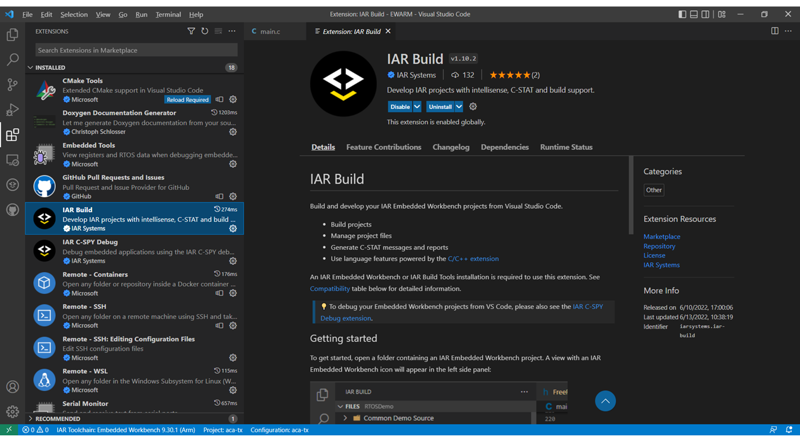This screenshot has height=446, width=800.
Task: Close the Extension: IAR Build tab
Action: pyautogui.click(x=388, y=31)
